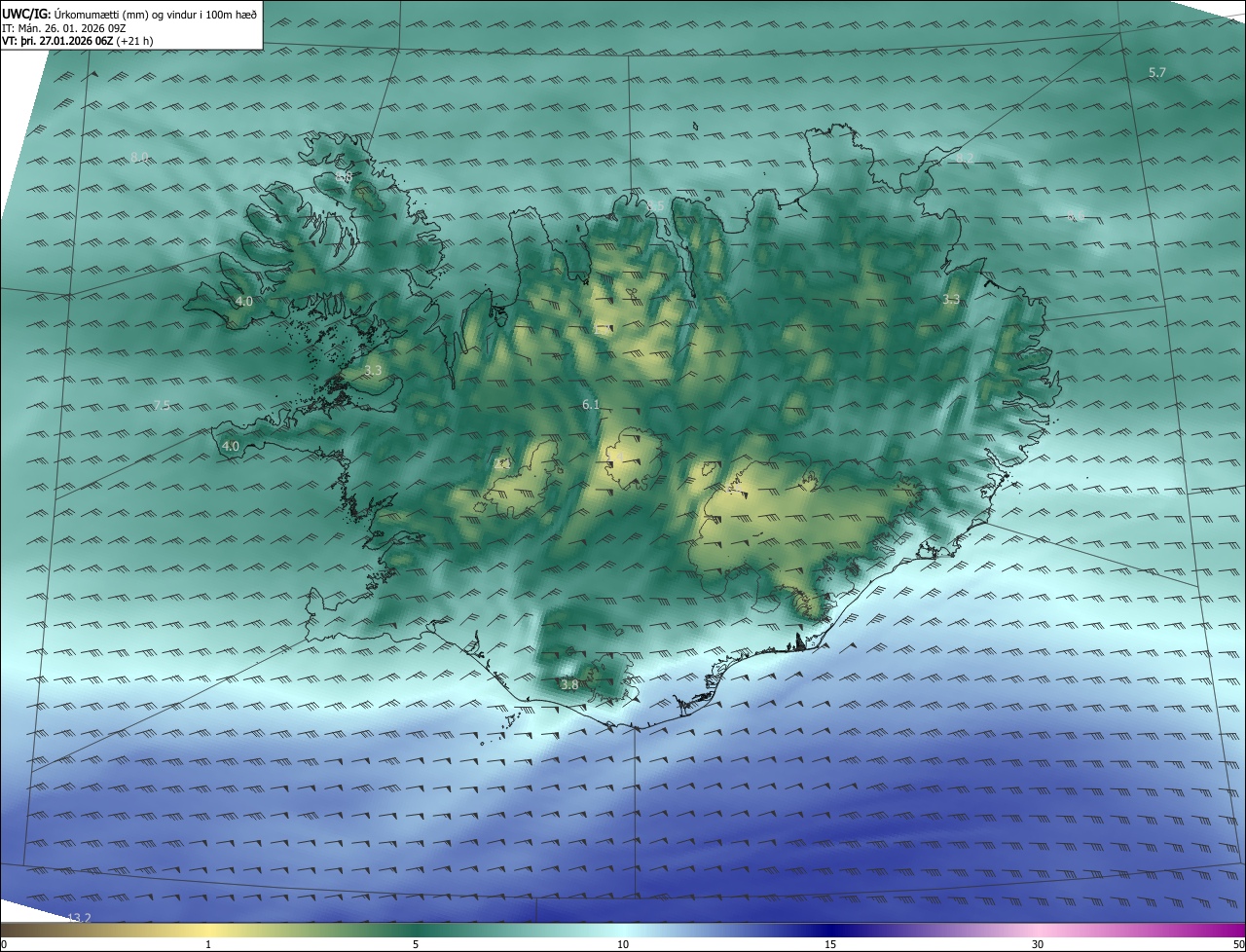This screenshot has height=952, width=1246.
Task: Click the 0 tick on the colour scale
Action: click(x=4, y=944)
